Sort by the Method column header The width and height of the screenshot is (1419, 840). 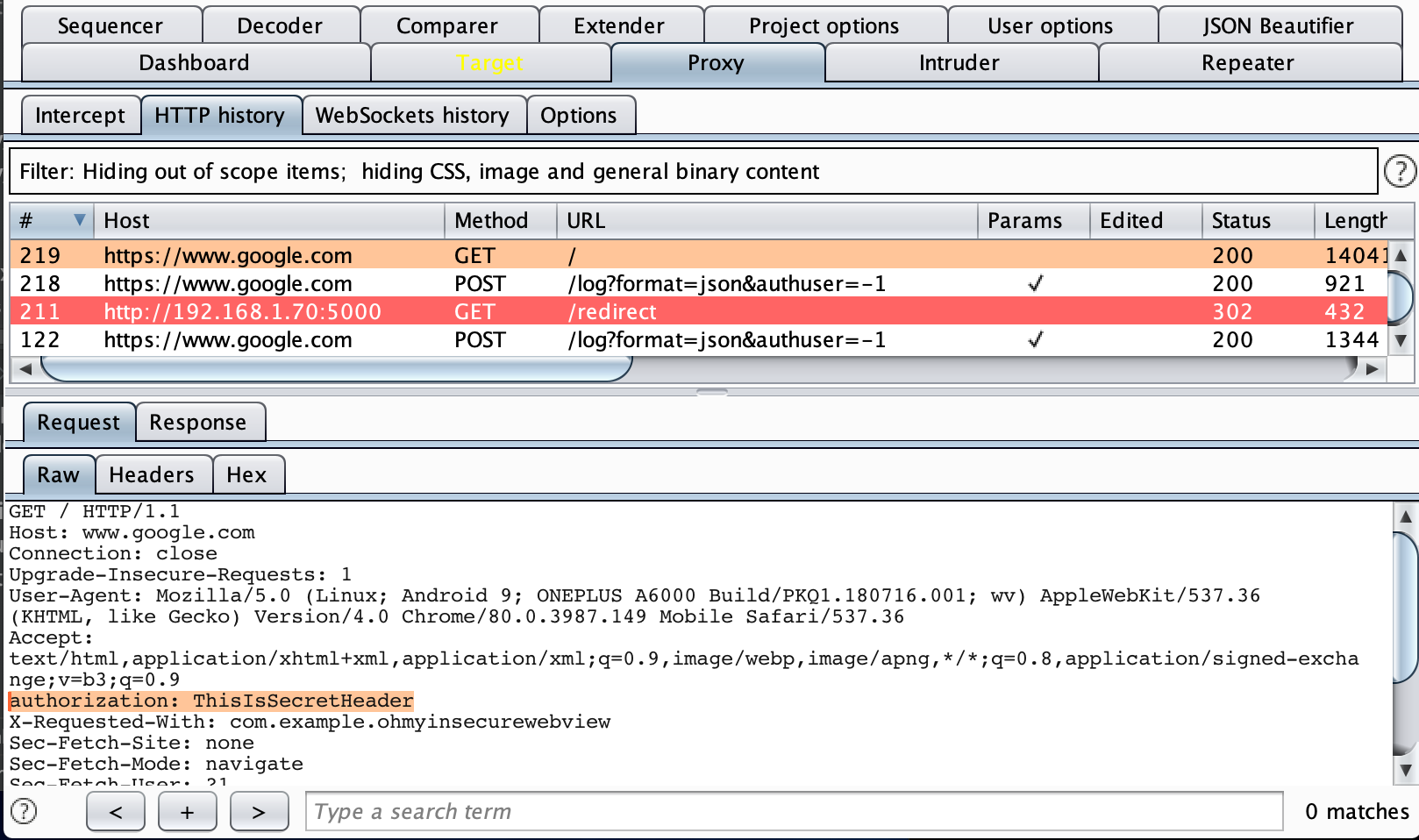pos(501,220)
